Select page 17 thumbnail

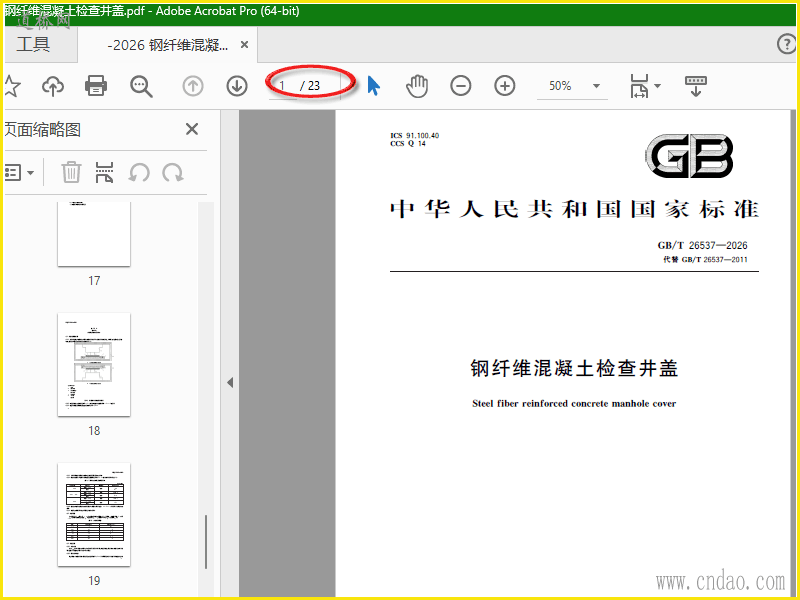click(x=94, y=234)
